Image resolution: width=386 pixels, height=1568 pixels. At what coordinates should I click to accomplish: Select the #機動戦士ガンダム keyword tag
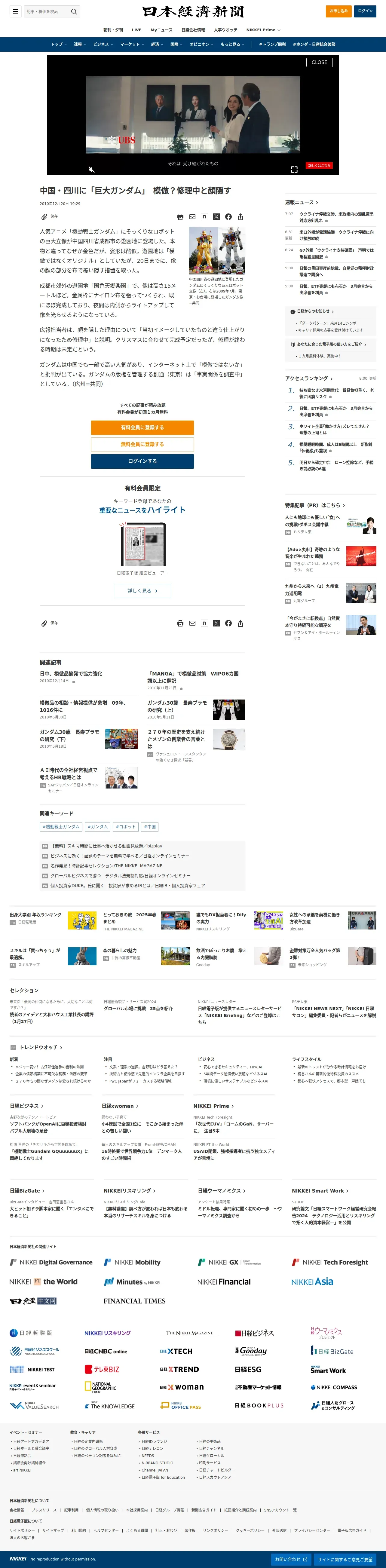(61, 827)
